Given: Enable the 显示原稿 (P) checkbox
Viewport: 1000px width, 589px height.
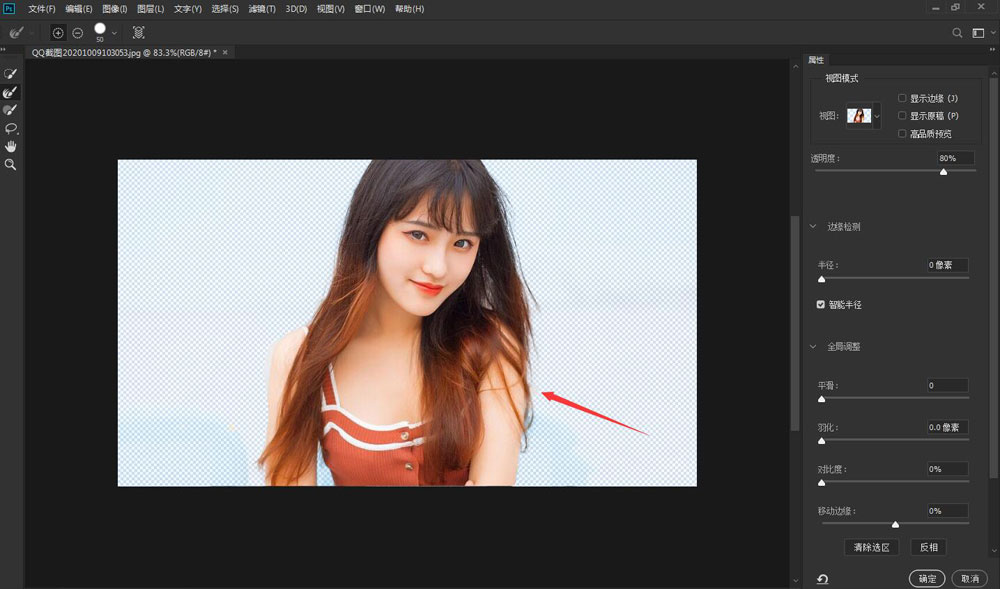Looking at the screenshot, I should (902, 116).
